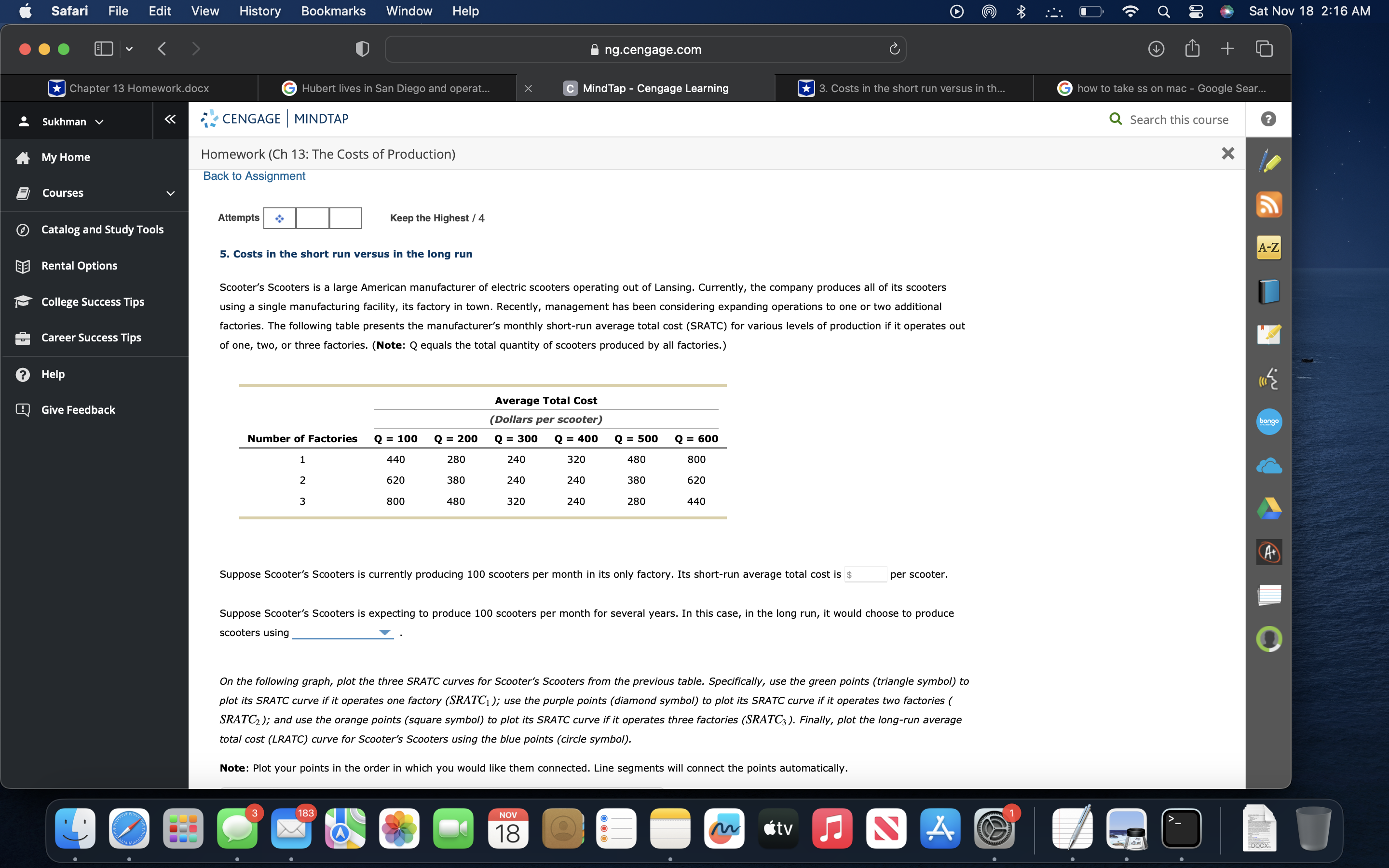This screenshot has width=1389, height=868.
Task: Open the flashcards icon near the sidebar bottom
Action: coord(1269,596)
